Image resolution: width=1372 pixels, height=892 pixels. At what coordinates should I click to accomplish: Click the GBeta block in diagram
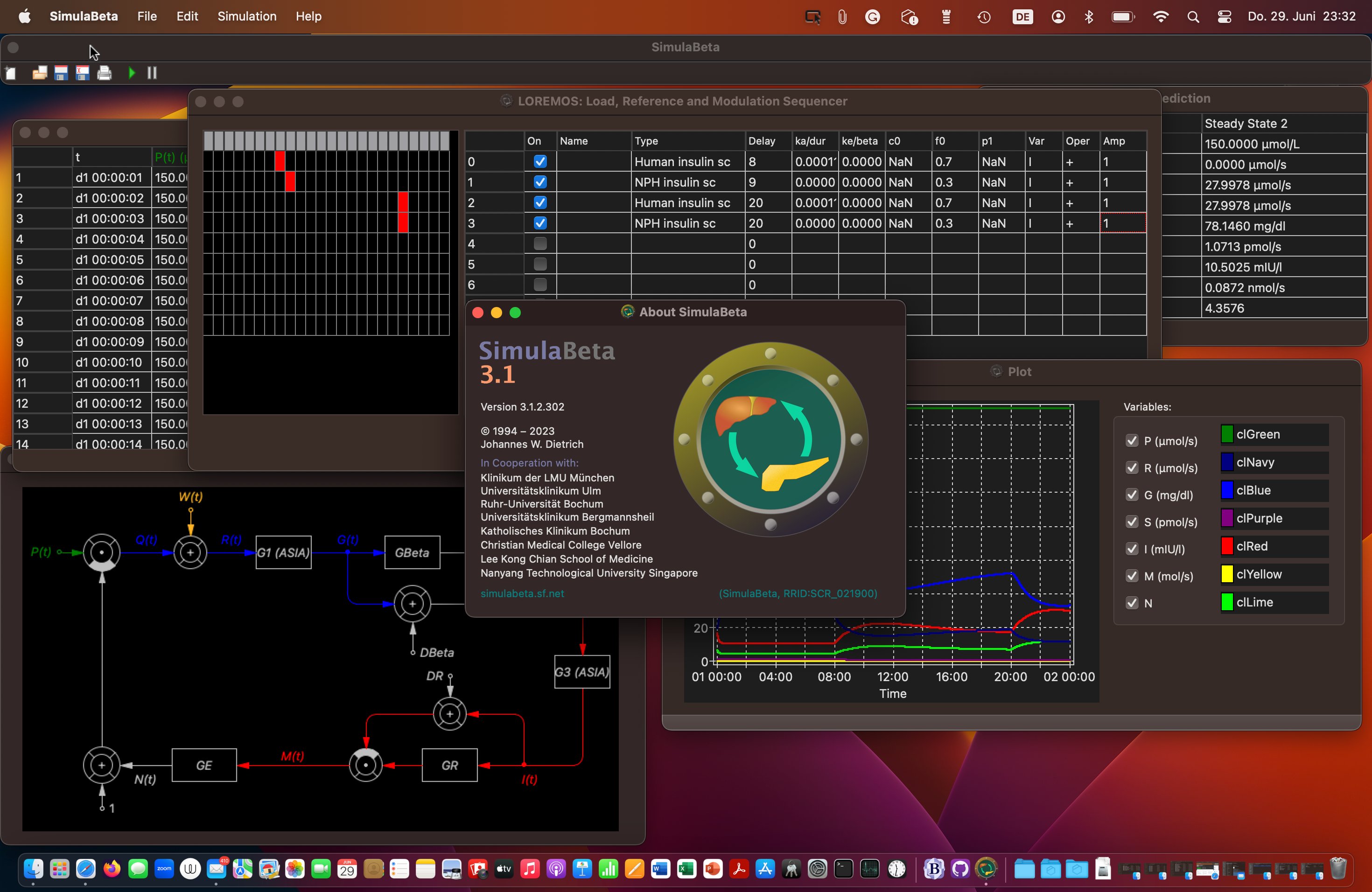click(x=412, y=553)
